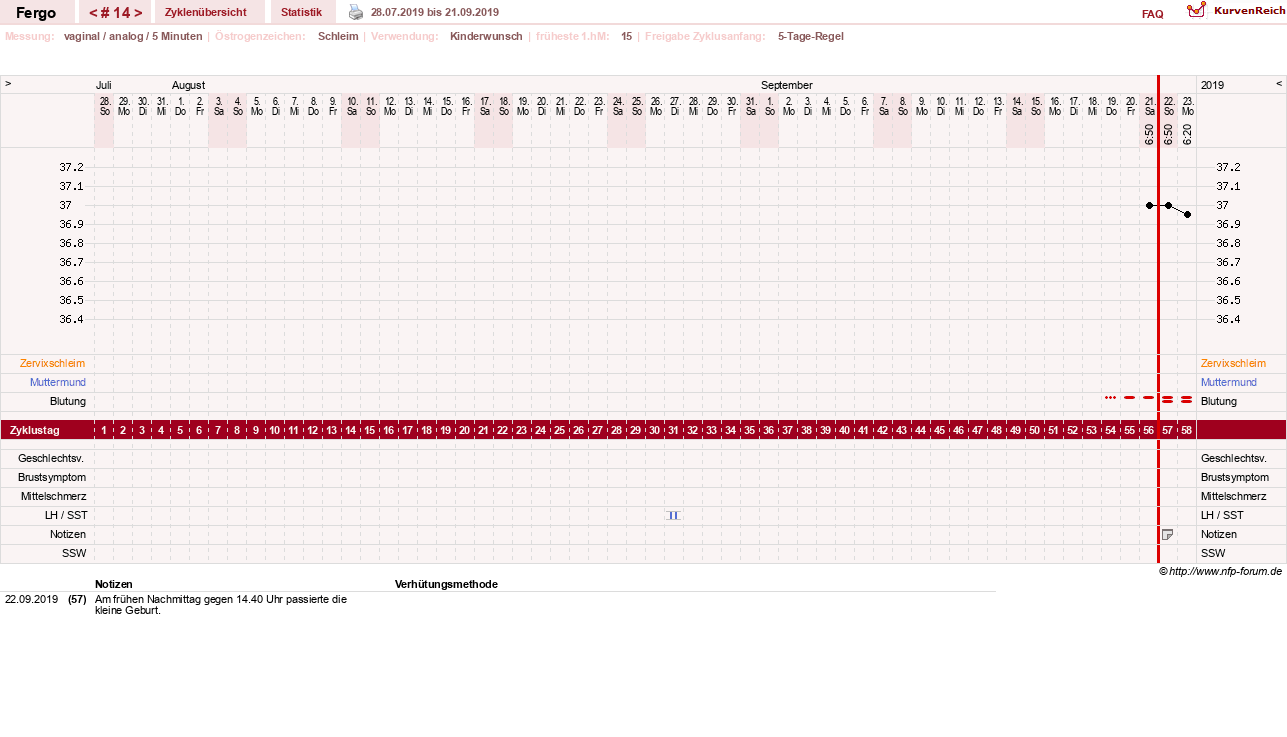Click the Juli month label

(x=103, y=85)
